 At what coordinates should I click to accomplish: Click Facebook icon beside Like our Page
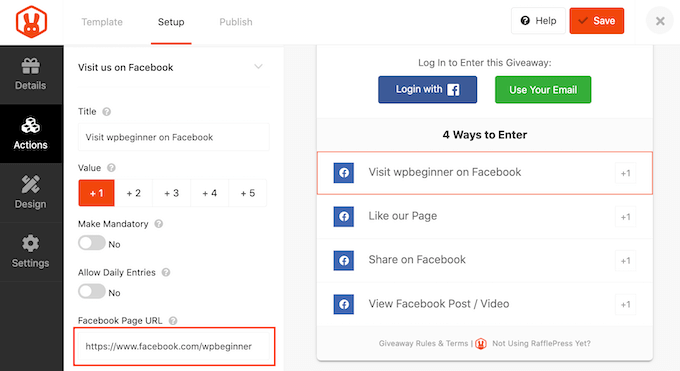point(343,217)
